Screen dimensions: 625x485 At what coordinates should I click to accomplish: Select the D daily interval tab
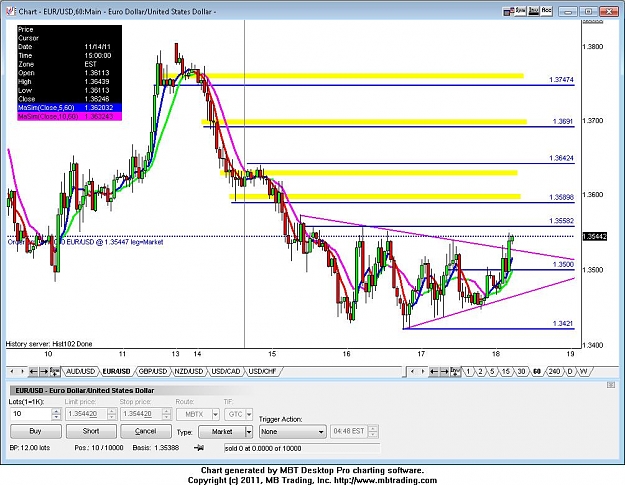(x=570, y=371)
